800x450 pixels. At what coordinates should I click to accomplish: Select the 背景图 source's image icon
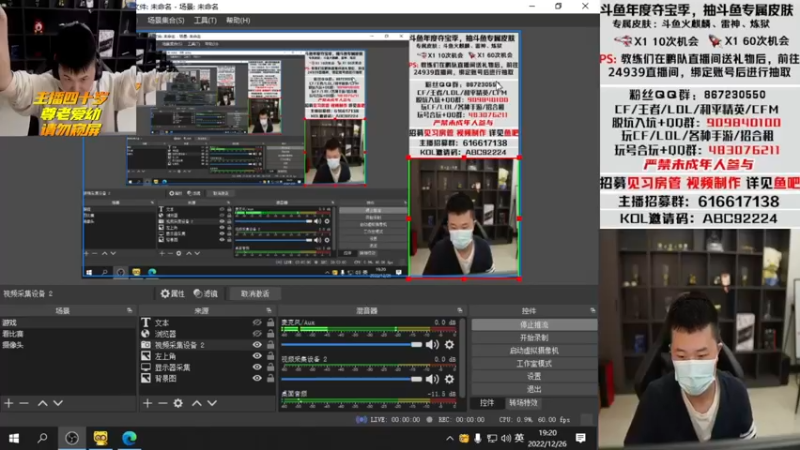(146, 378)
